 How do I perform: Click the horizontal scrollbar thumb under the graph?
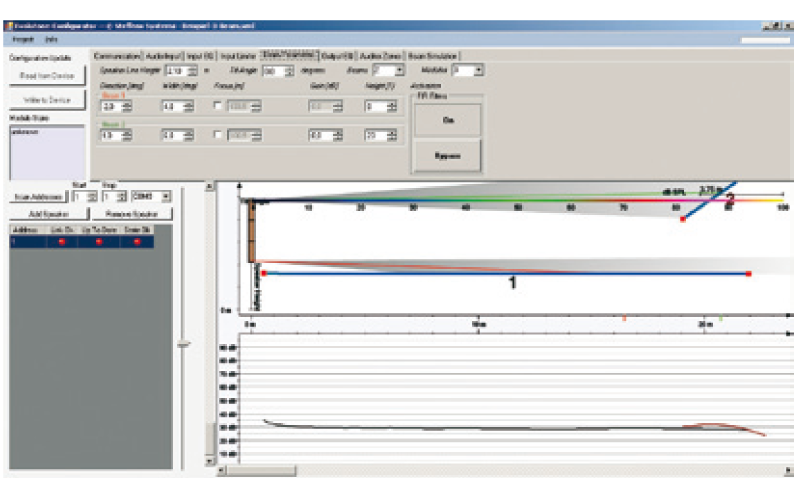tap(261, 470)
